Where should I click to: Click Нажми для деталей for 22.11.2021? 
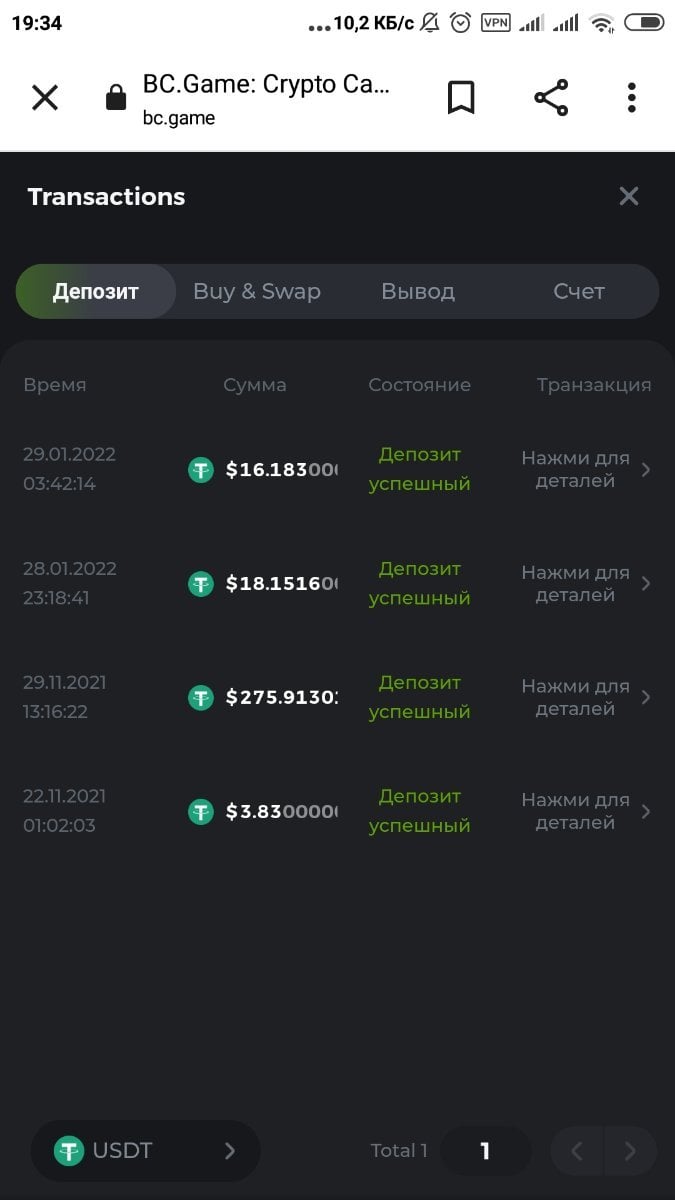click(576, 812)
